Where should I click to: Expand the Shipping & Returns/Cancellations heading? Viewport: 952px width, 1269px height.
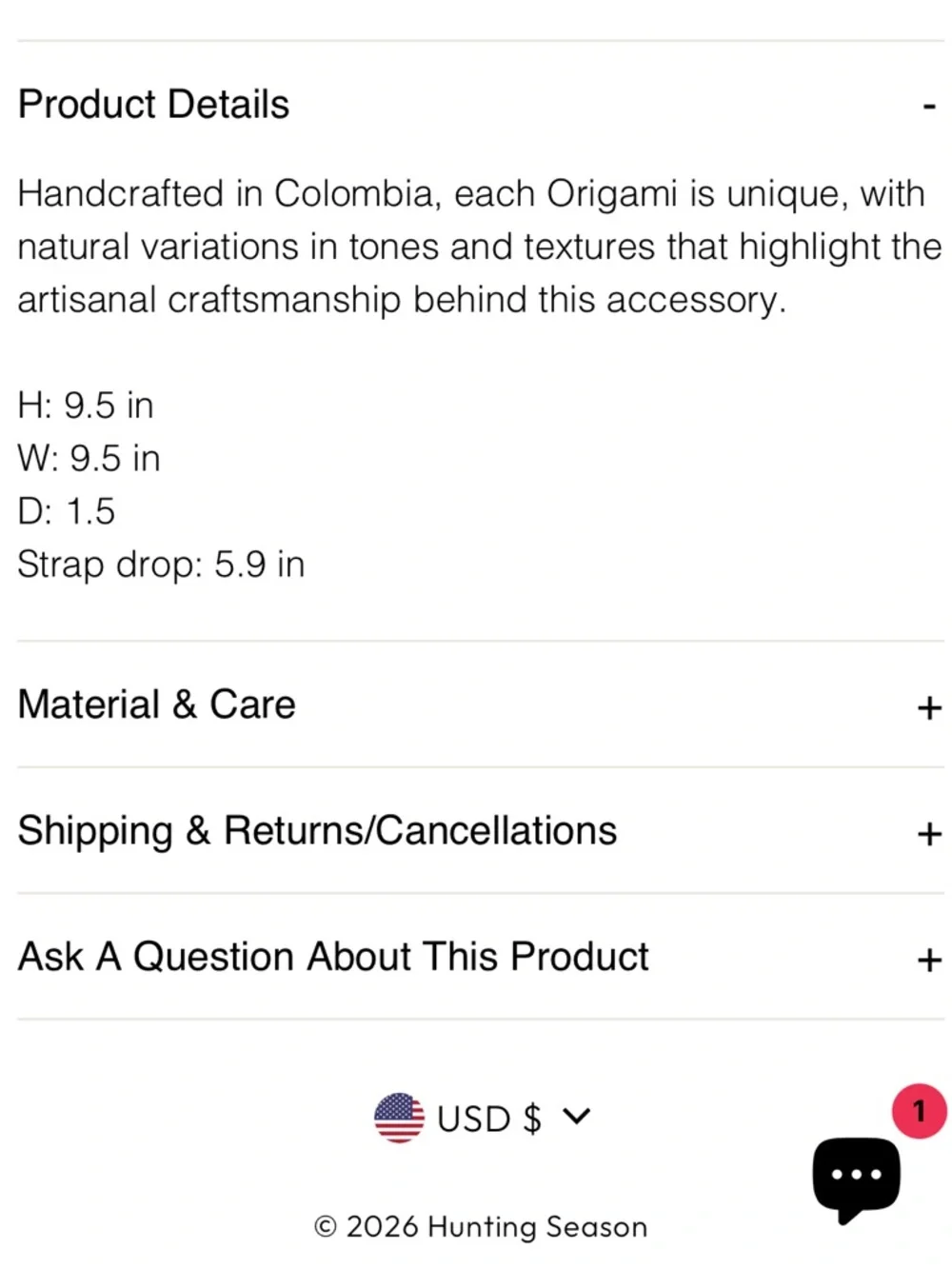(x=317, y=830)
